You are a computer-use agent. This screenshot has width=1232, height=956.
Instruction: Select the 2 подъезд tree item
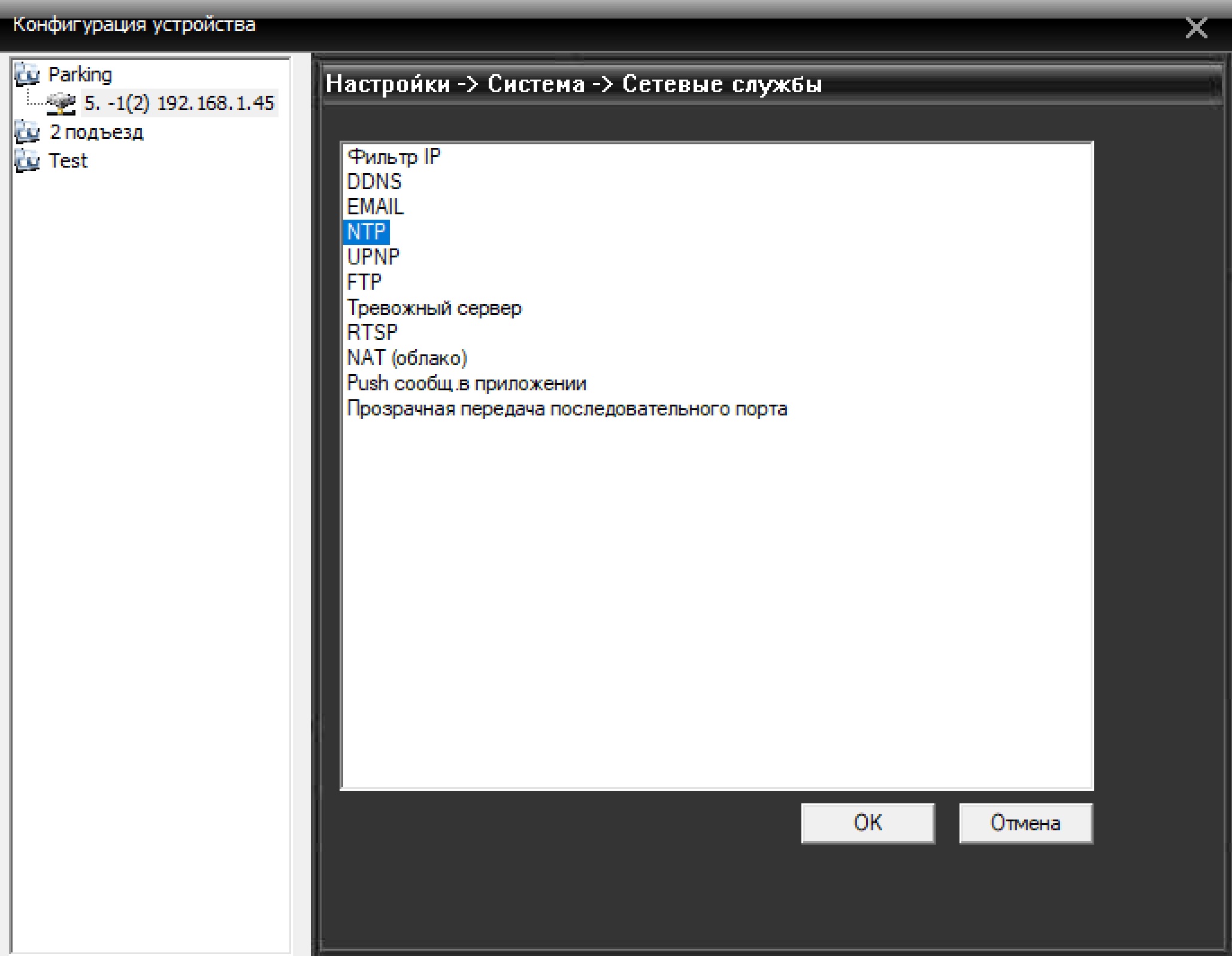pyautogui.click(x=96, y=132)
